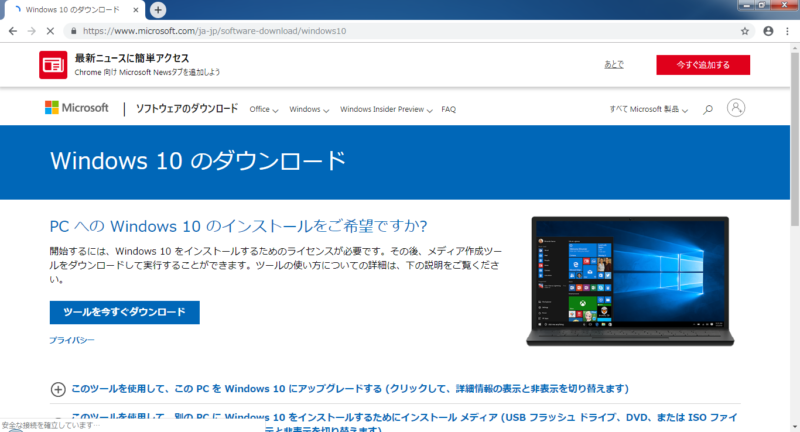
Task: Open Chrome profile account icon
Action: [x=768, y=31]
